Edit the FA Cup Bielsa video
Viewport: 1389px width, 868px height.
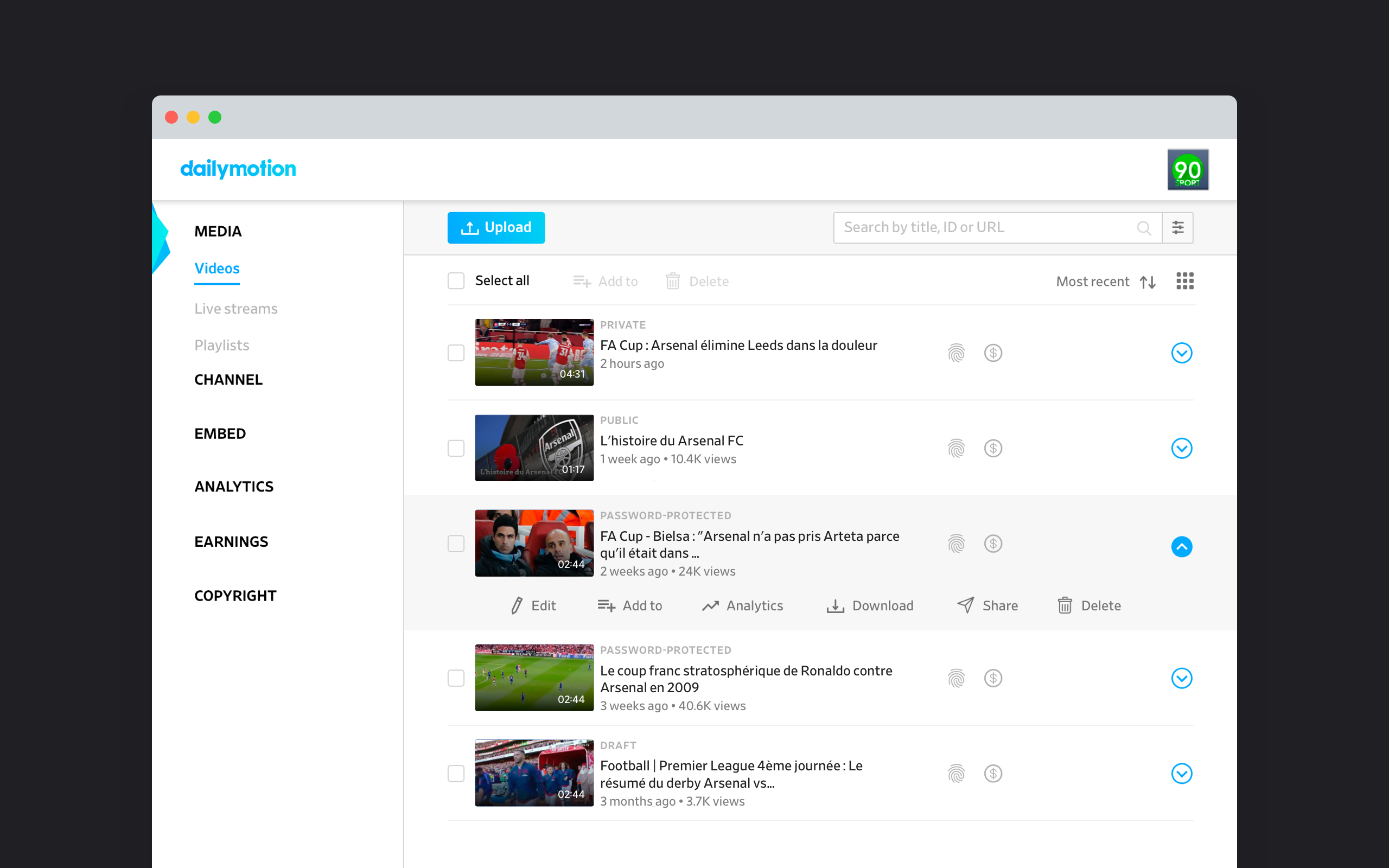(x=533, y=605)
